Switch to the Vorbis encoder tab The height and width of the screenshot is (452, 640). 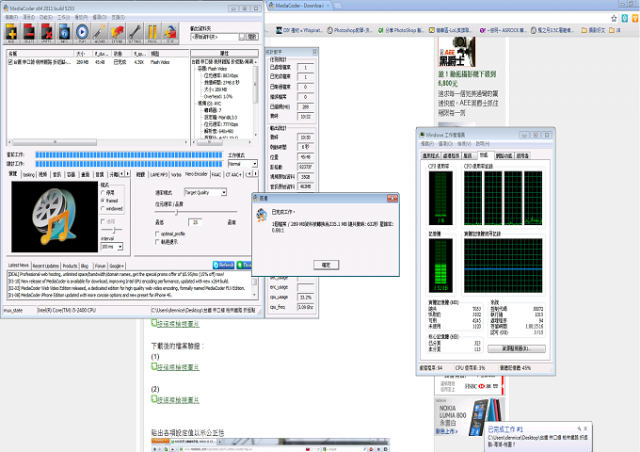pyautogui.click(x=176, y=174)
